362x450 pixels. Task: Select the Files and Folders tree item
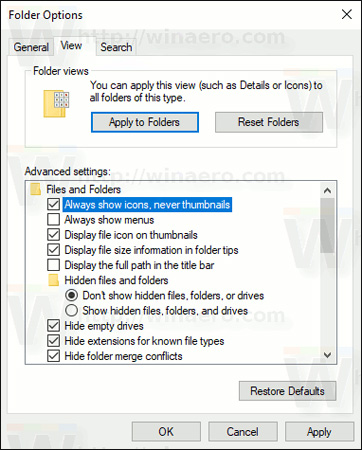83,189
